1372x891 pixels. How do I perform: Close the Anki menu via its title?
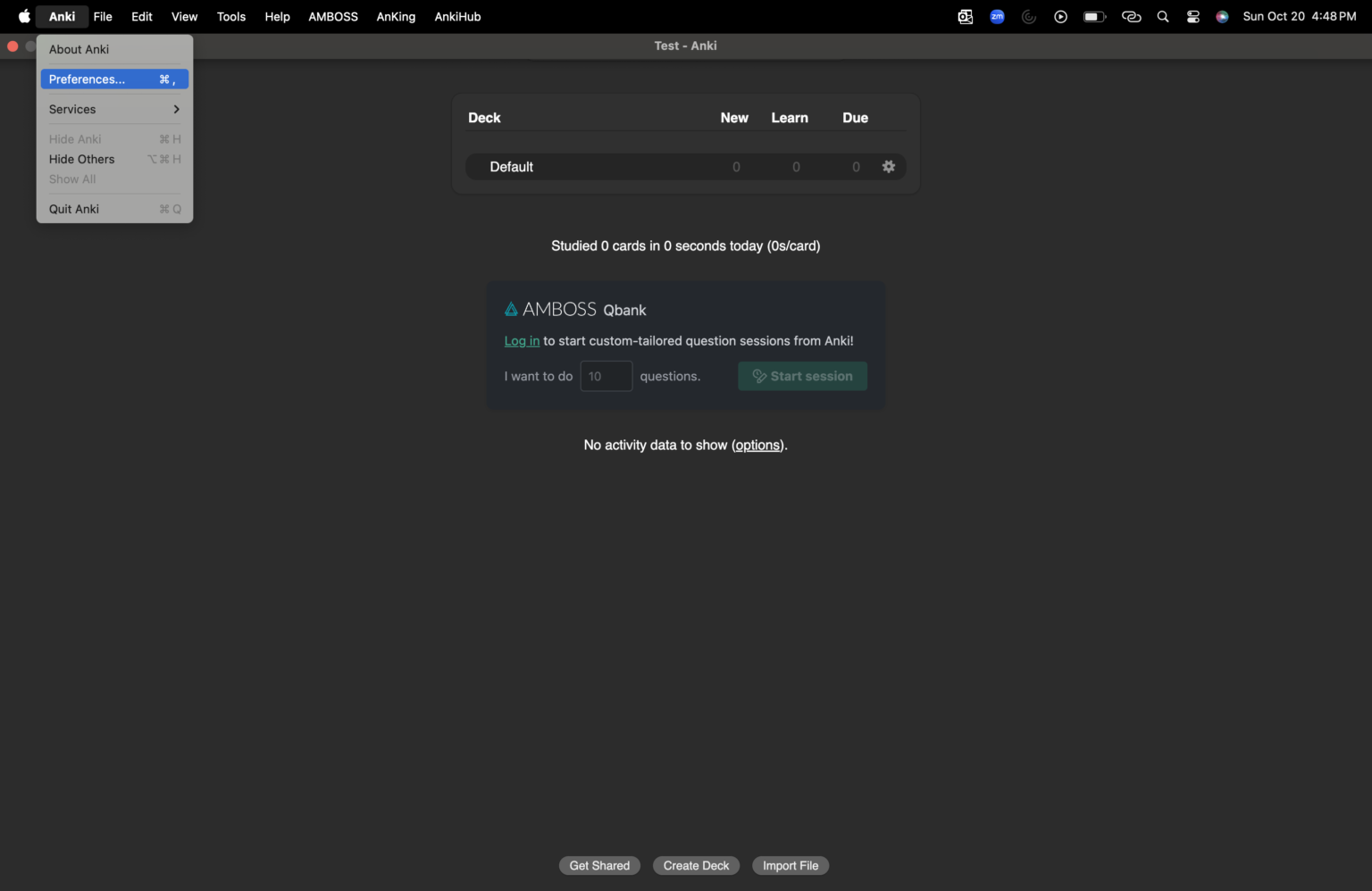63,16
